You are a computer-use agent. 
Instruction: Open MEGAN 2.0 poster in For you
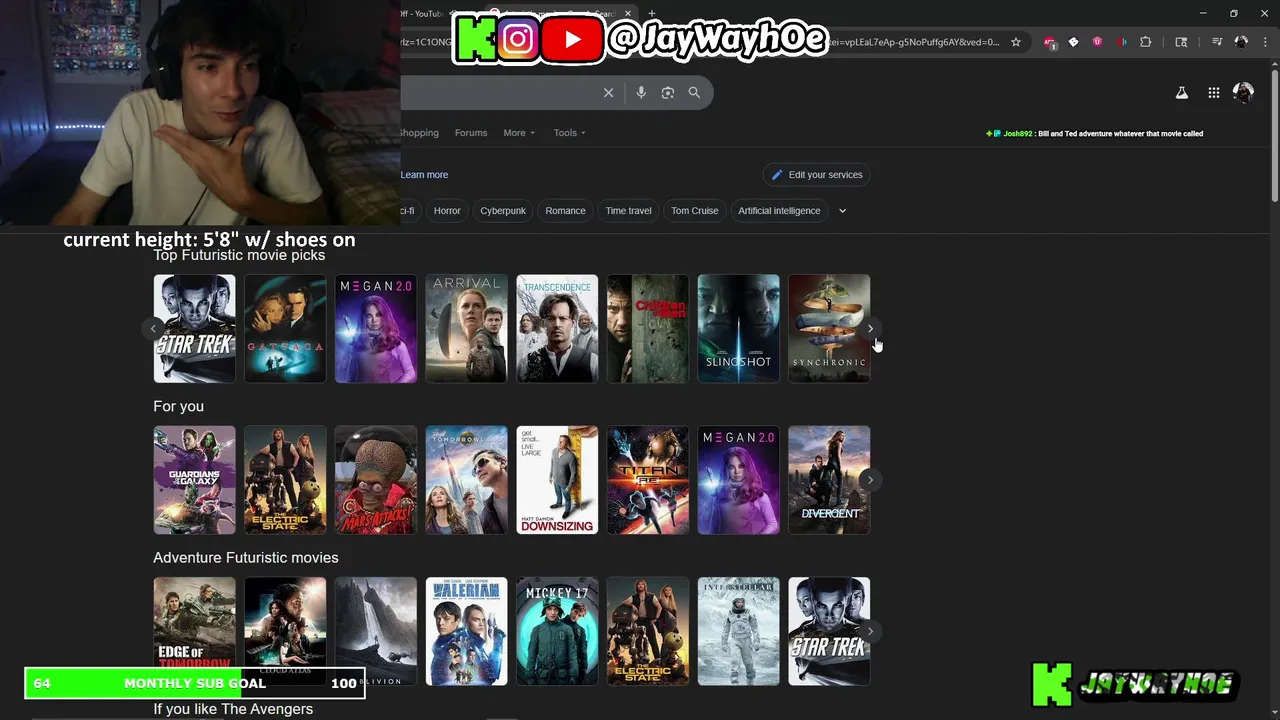point(738,480)
